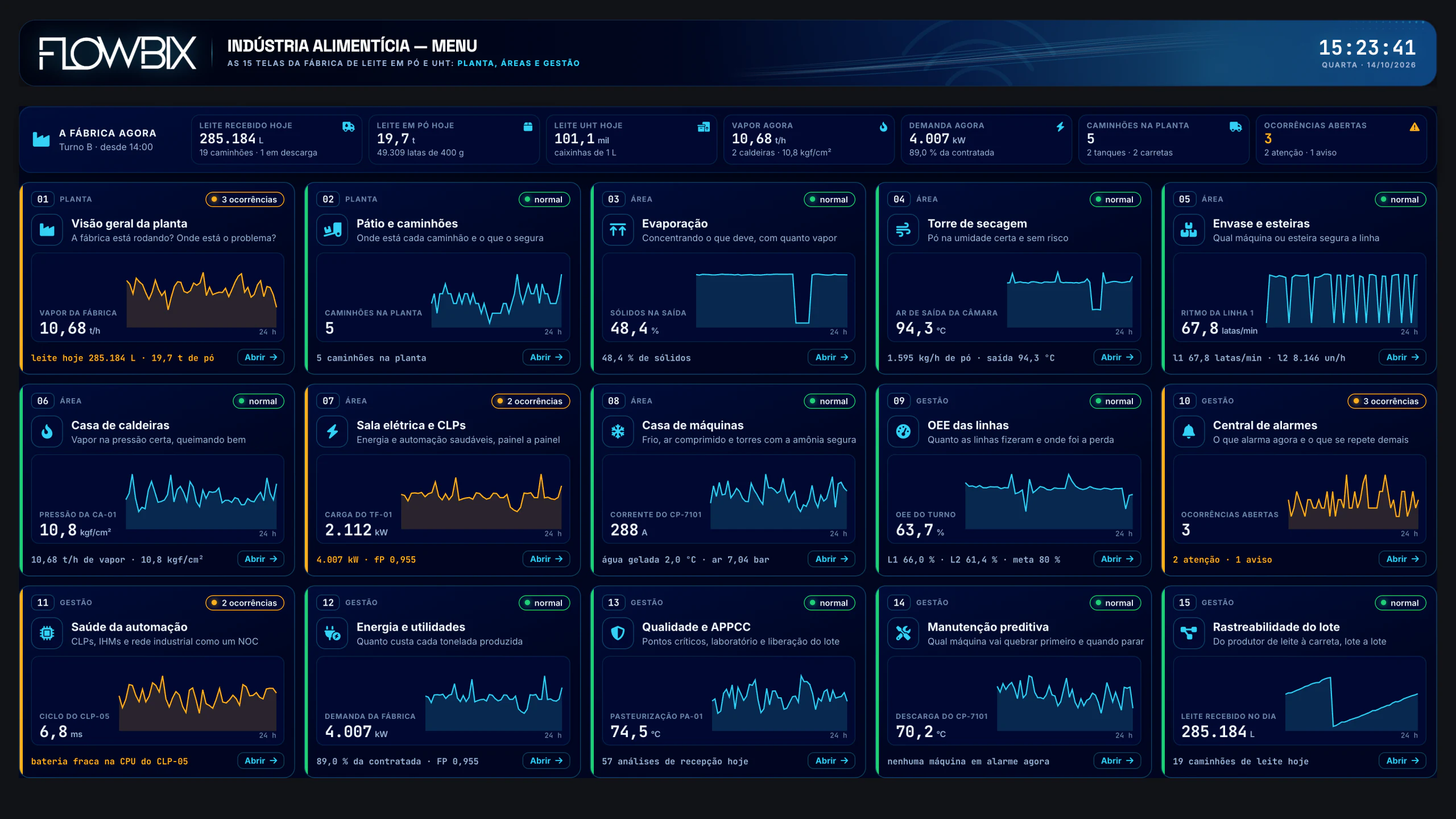
Task: Open the Evaporação screen with Abrir
Action: [x=831, y=357]
